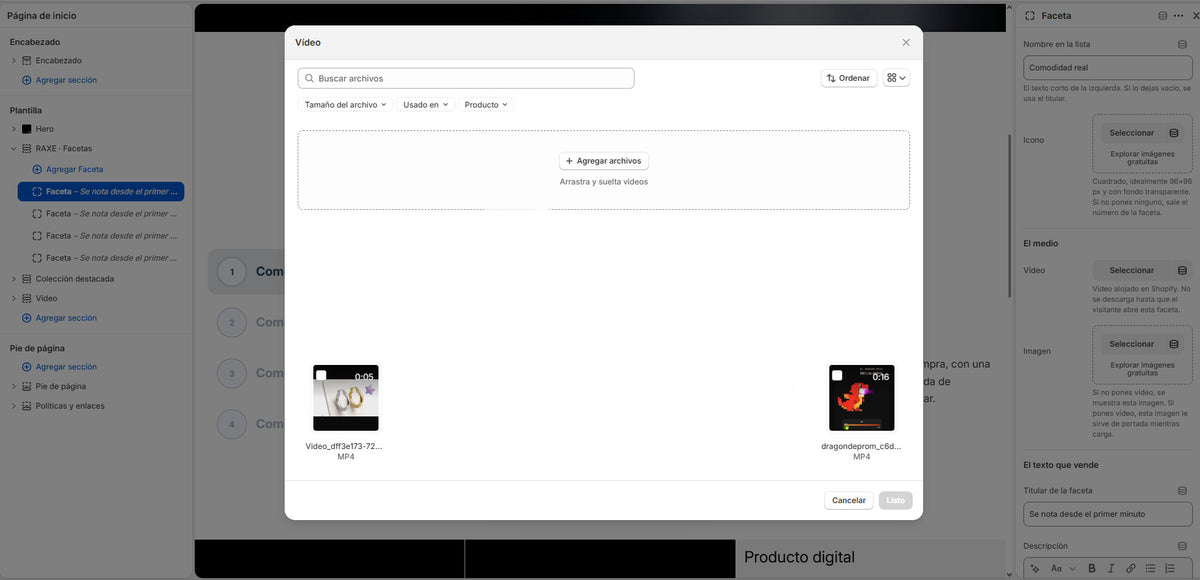1200x580 pixels.
Task: Click the dynamic source icon for Titular de la faceta
Action: coord(1182,491)
